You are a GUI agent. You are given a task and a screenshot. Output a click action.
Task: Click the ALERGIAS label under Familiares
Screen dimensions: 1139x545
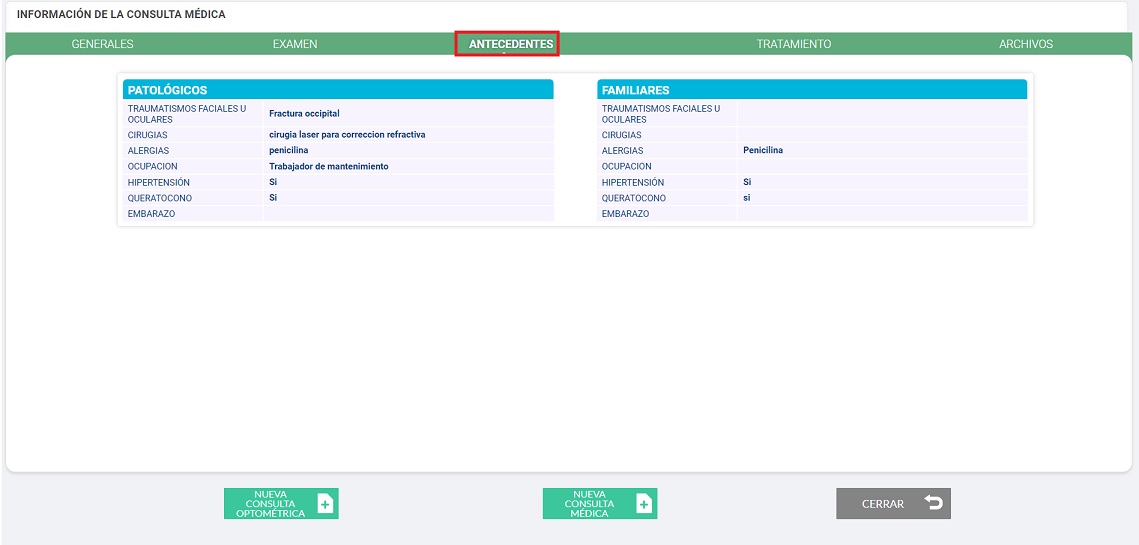pos(622,151)
